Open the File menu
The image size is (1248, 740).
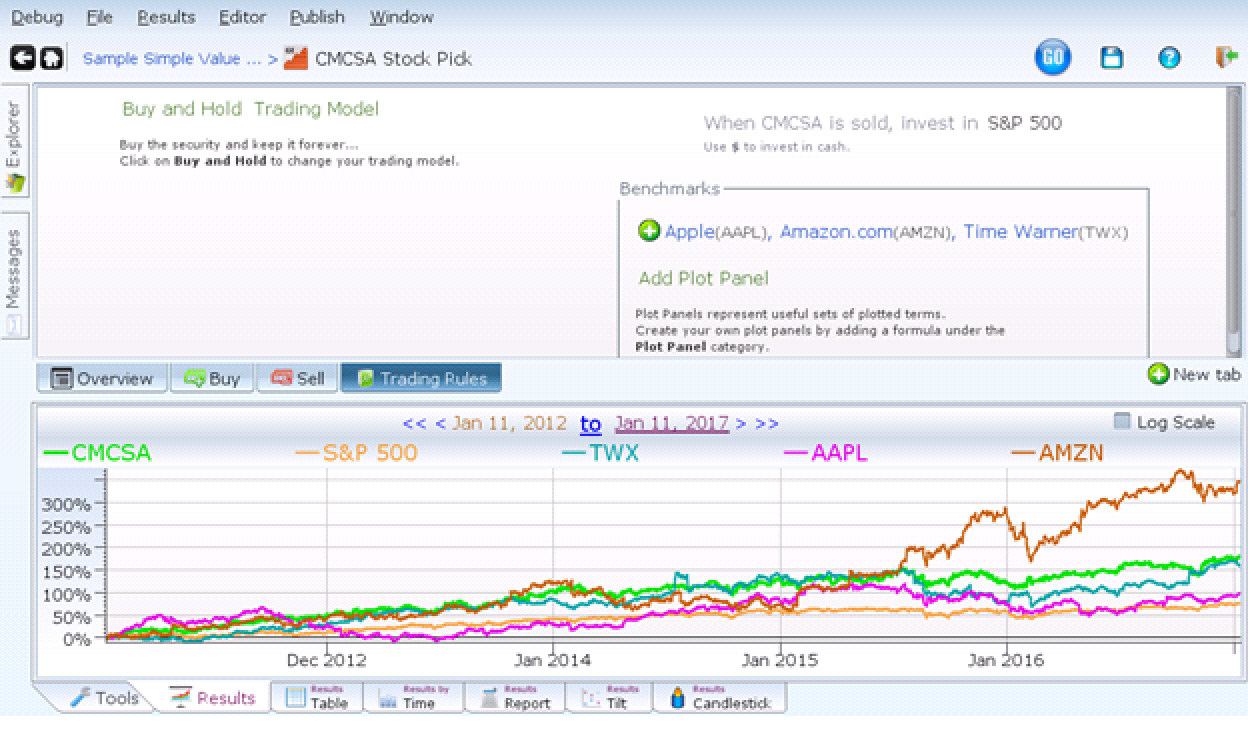pyautogui.click(x=100, y=17)
